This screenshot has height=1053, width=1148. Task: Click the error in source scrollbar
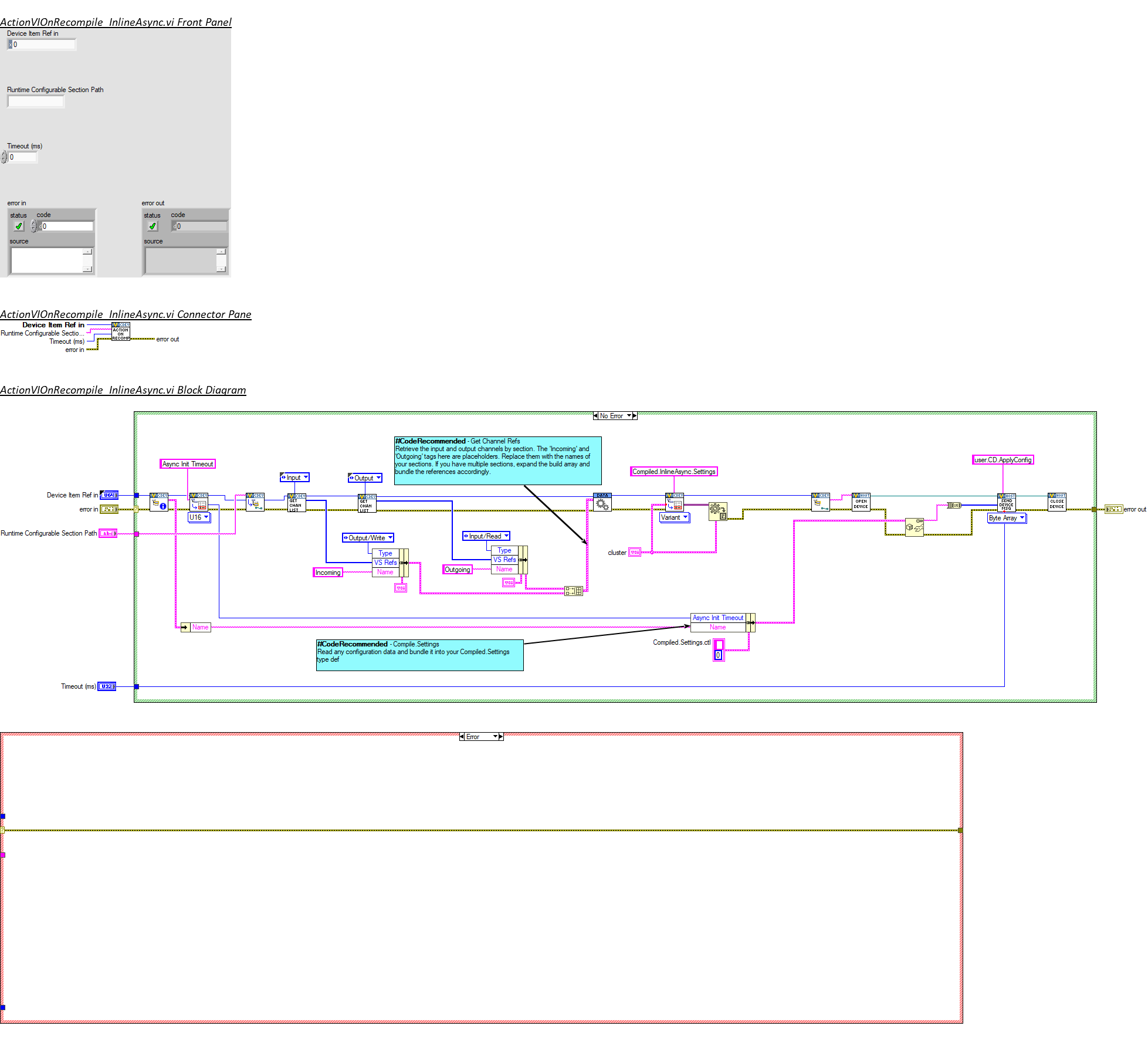click(x=87, y=260)
